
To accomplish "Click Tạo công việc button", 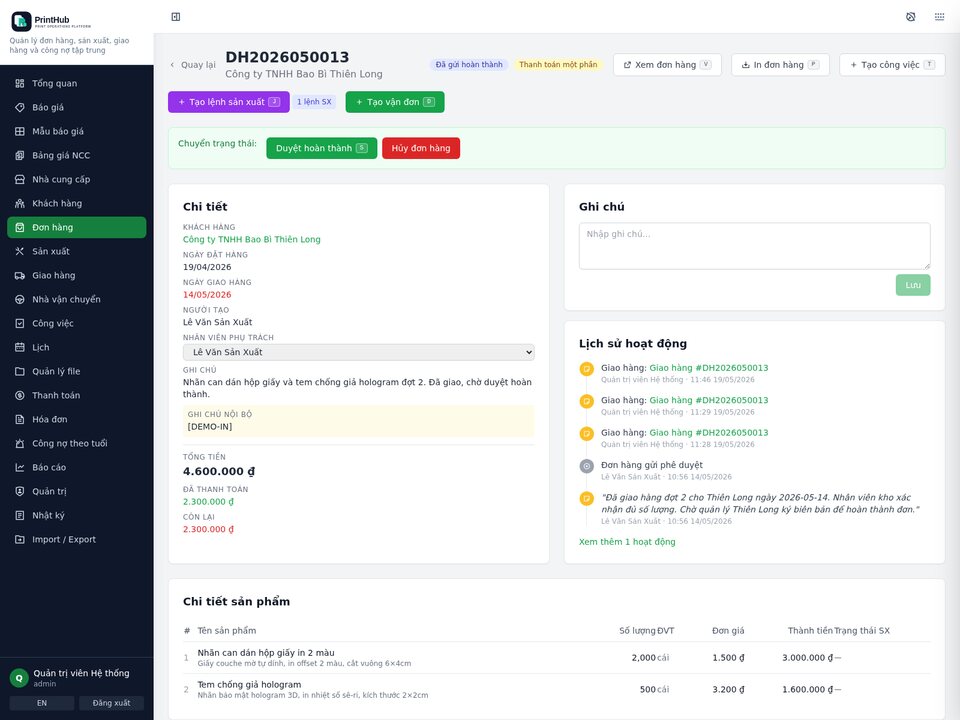I will (x=892, y=65).
